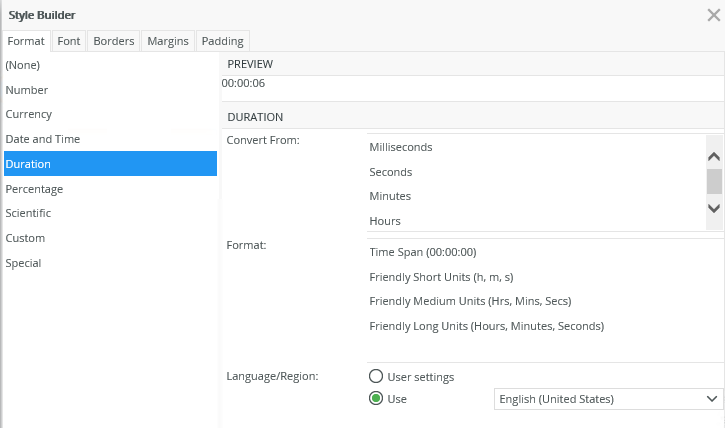Choose Date and Time format category
This screenshot has width=725, height=428.
pyautogui.click(x=43, y=139)
